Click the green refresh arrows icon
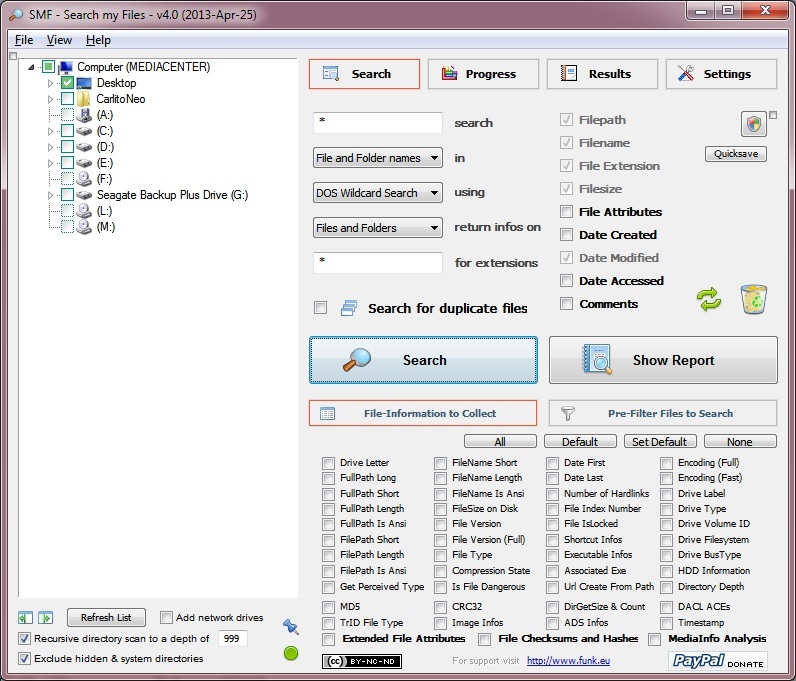796x681 pixels. pyautogui.click(x=709, y=299)
